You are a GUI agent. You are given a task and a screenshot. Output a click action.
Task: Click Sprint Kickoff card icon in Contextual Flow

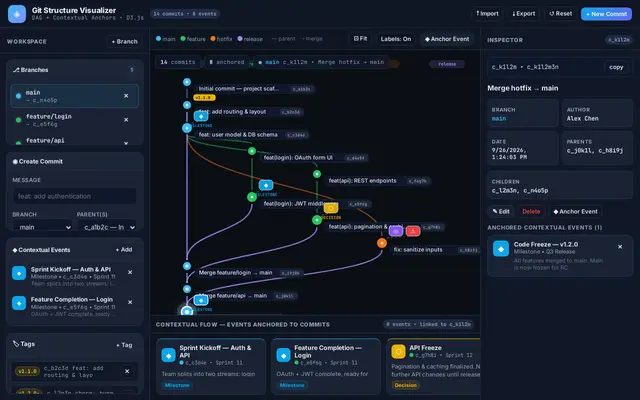[x=168, y=355]
